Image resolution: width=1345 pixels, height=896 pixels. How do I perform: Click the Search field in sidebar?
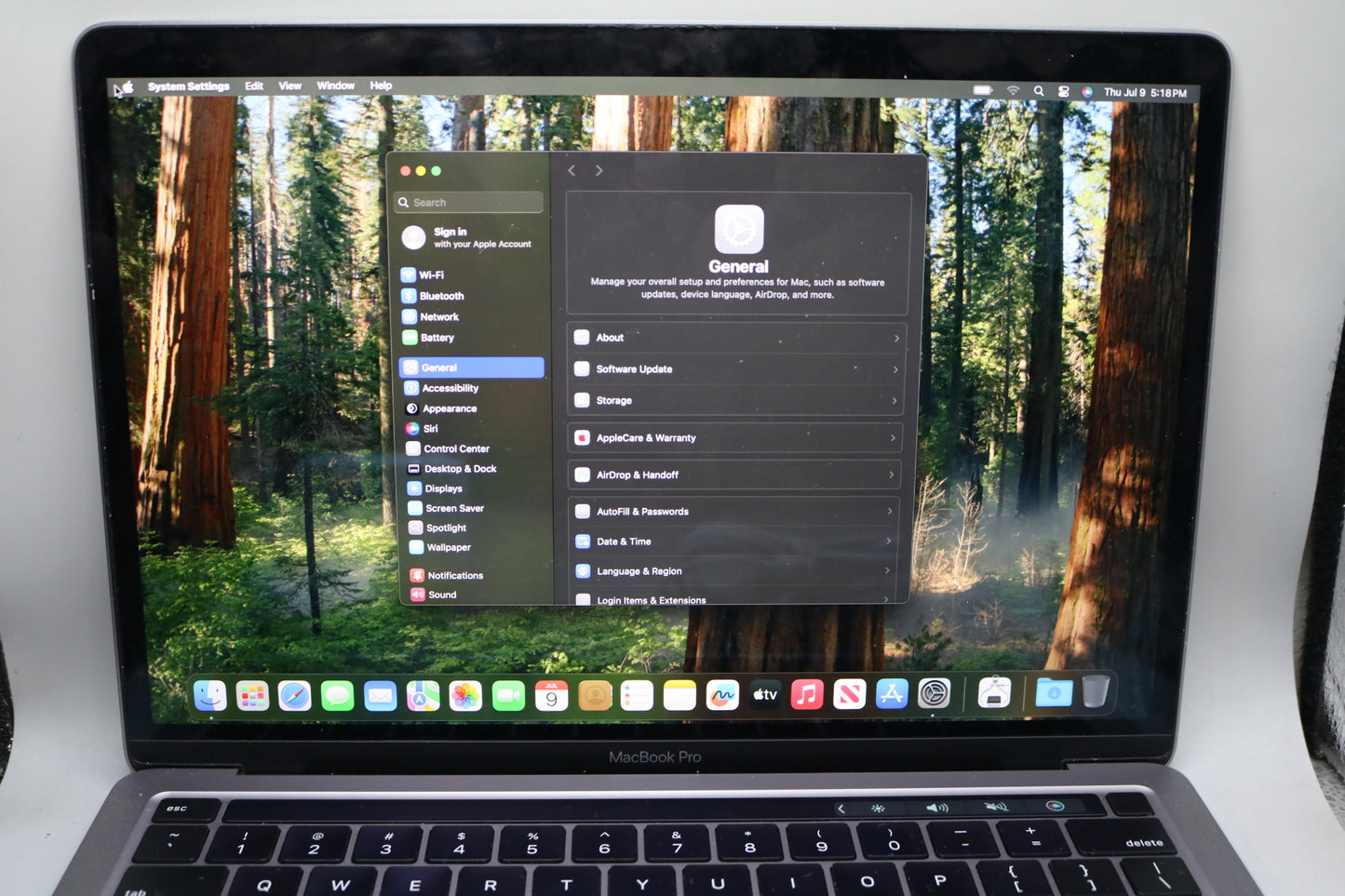(470, 202)
